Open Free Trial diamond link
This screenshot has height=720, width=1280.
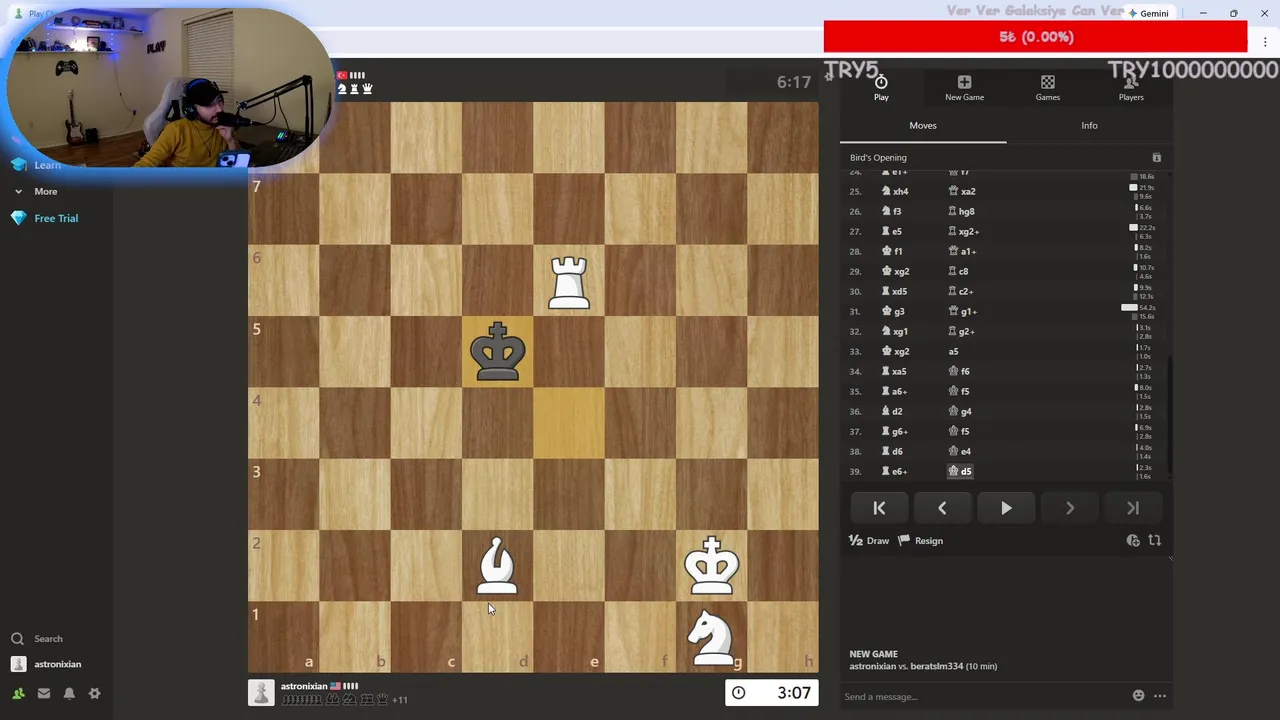[x=45, y=218]
